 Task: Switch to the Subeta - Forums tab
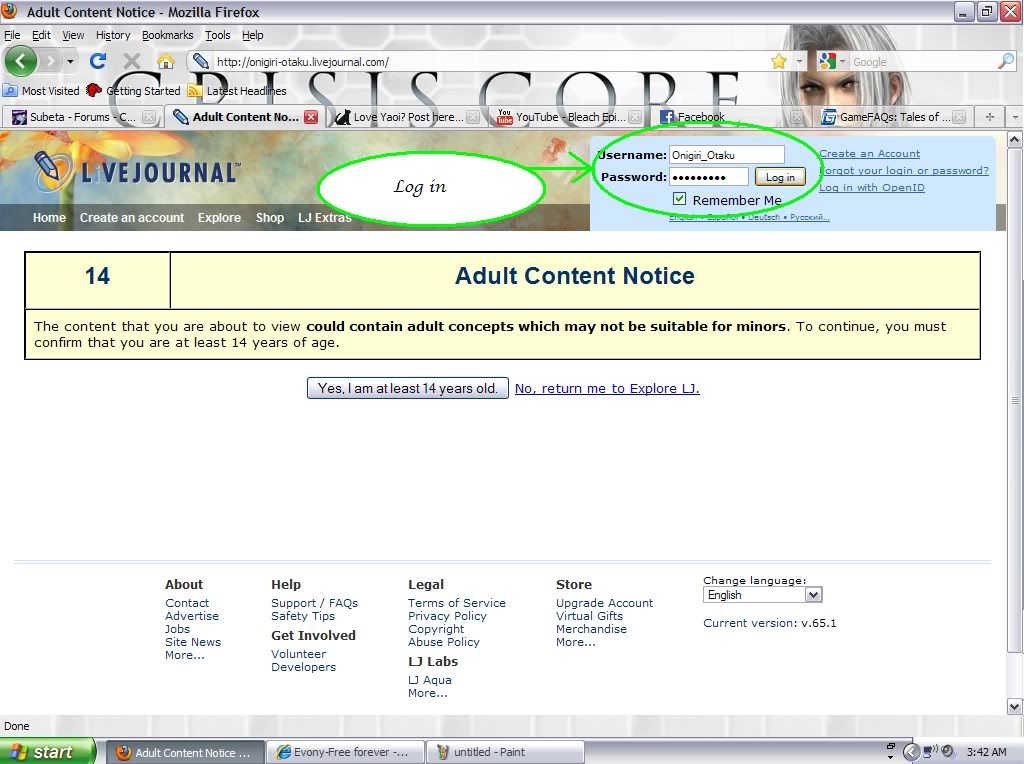(82, 117)
